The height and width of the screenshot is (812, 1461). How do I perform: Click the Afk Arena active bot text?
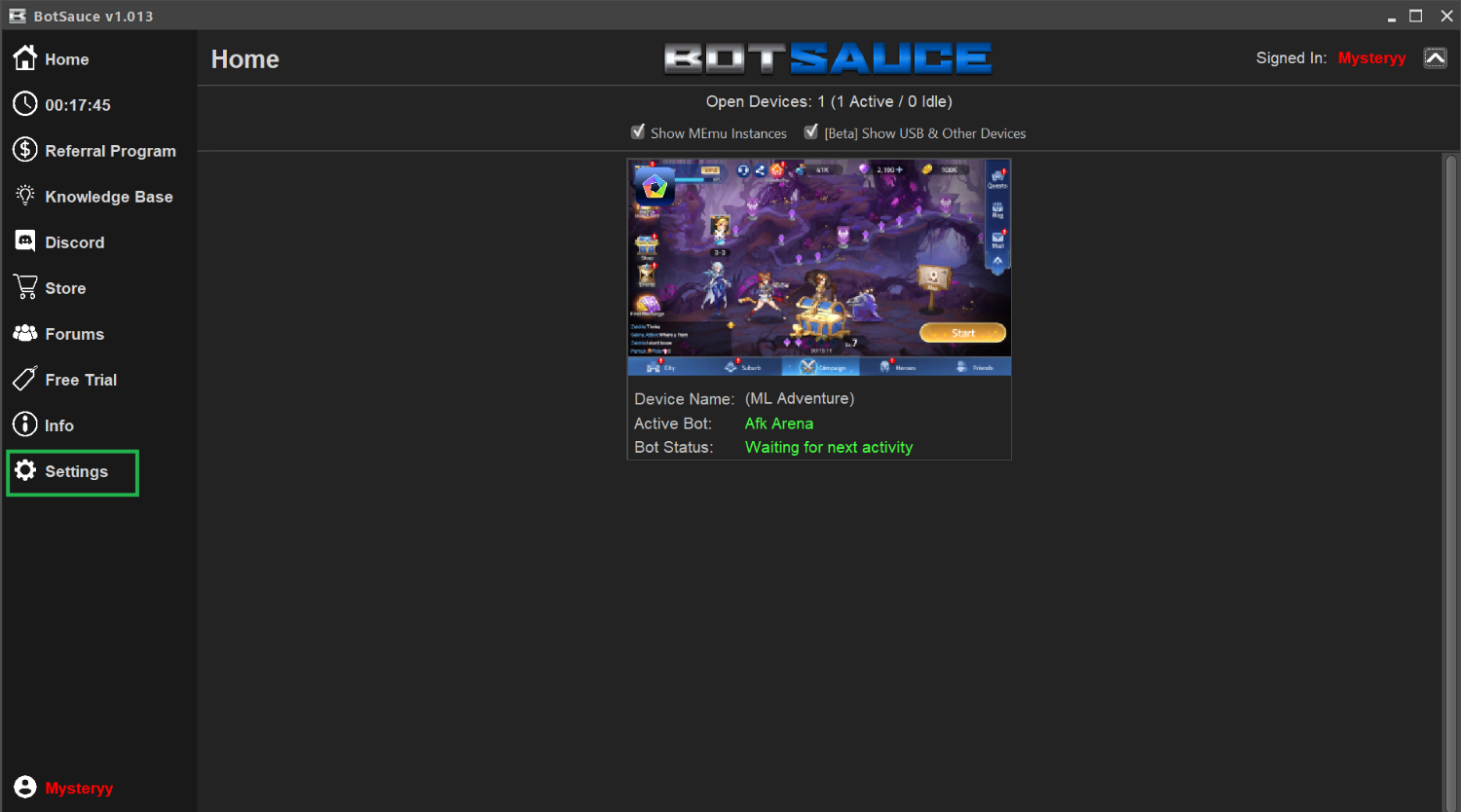coord(778,424)
